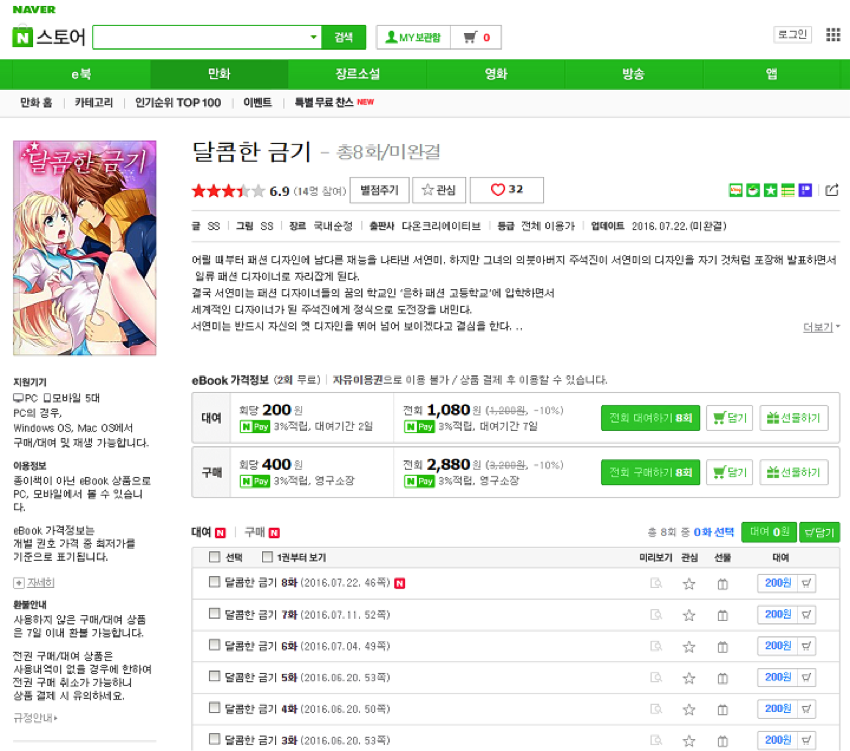Expand 자세히 in the left sidebar
The height and width of the screenshot is (751, 850).
(34, 582)
